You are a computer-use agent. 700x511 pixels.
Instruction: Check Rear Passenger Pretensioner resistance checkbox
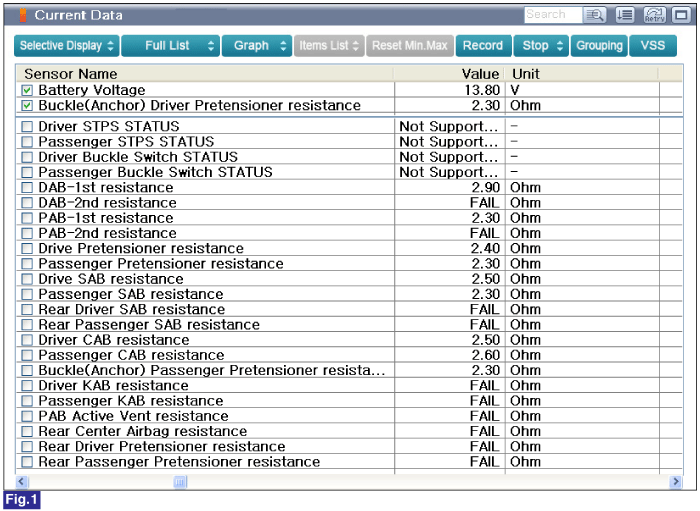[x=27, y=462]
